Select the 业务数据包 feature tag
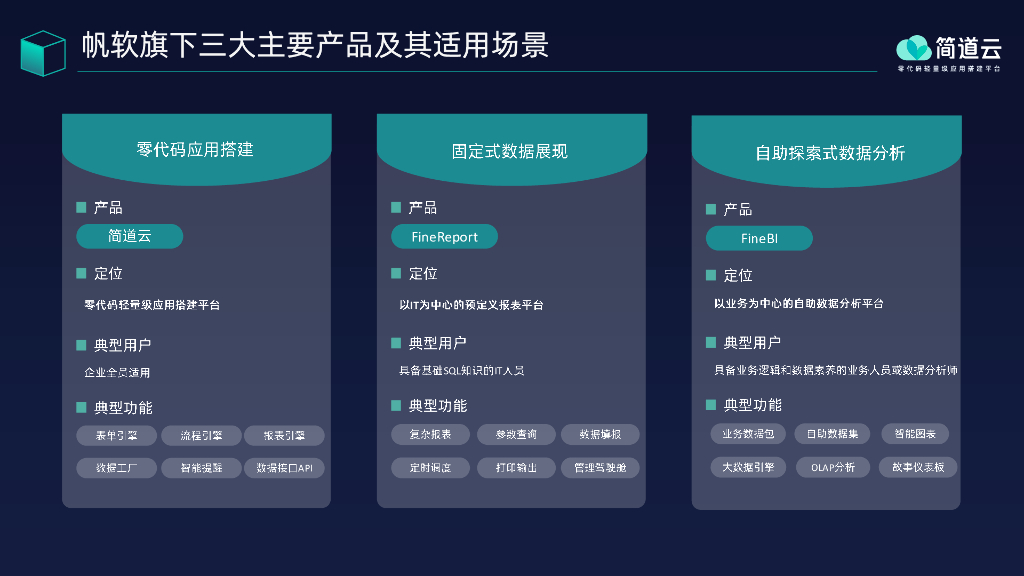The width and height of the screenshot is (1024, 576). click(748, 434)
